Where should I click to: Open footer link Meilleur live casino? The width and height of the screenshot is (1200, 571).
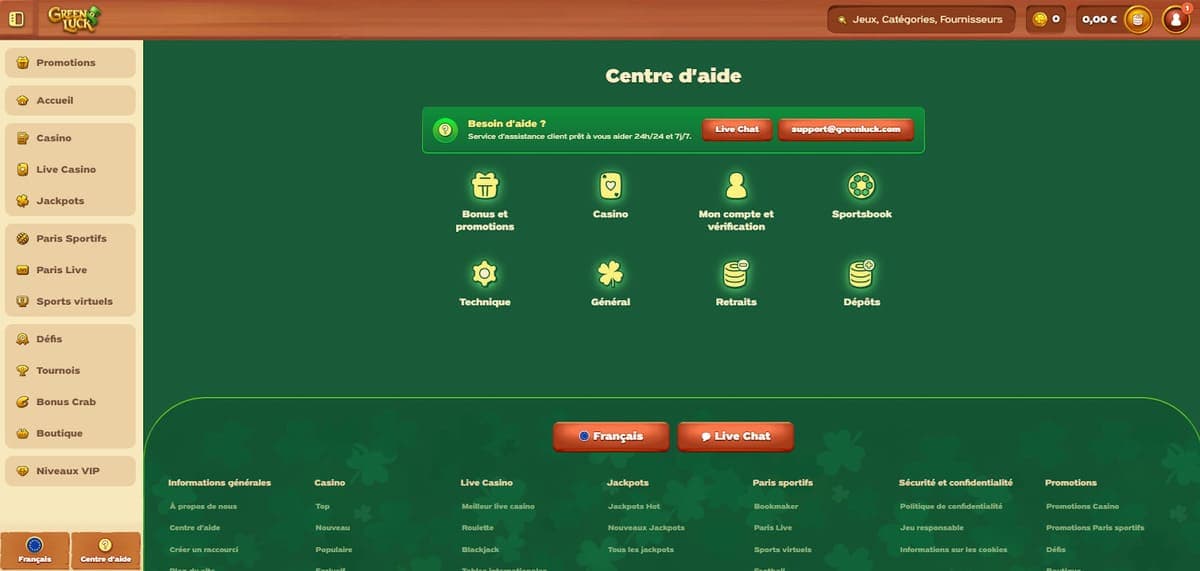coord(498,506)
